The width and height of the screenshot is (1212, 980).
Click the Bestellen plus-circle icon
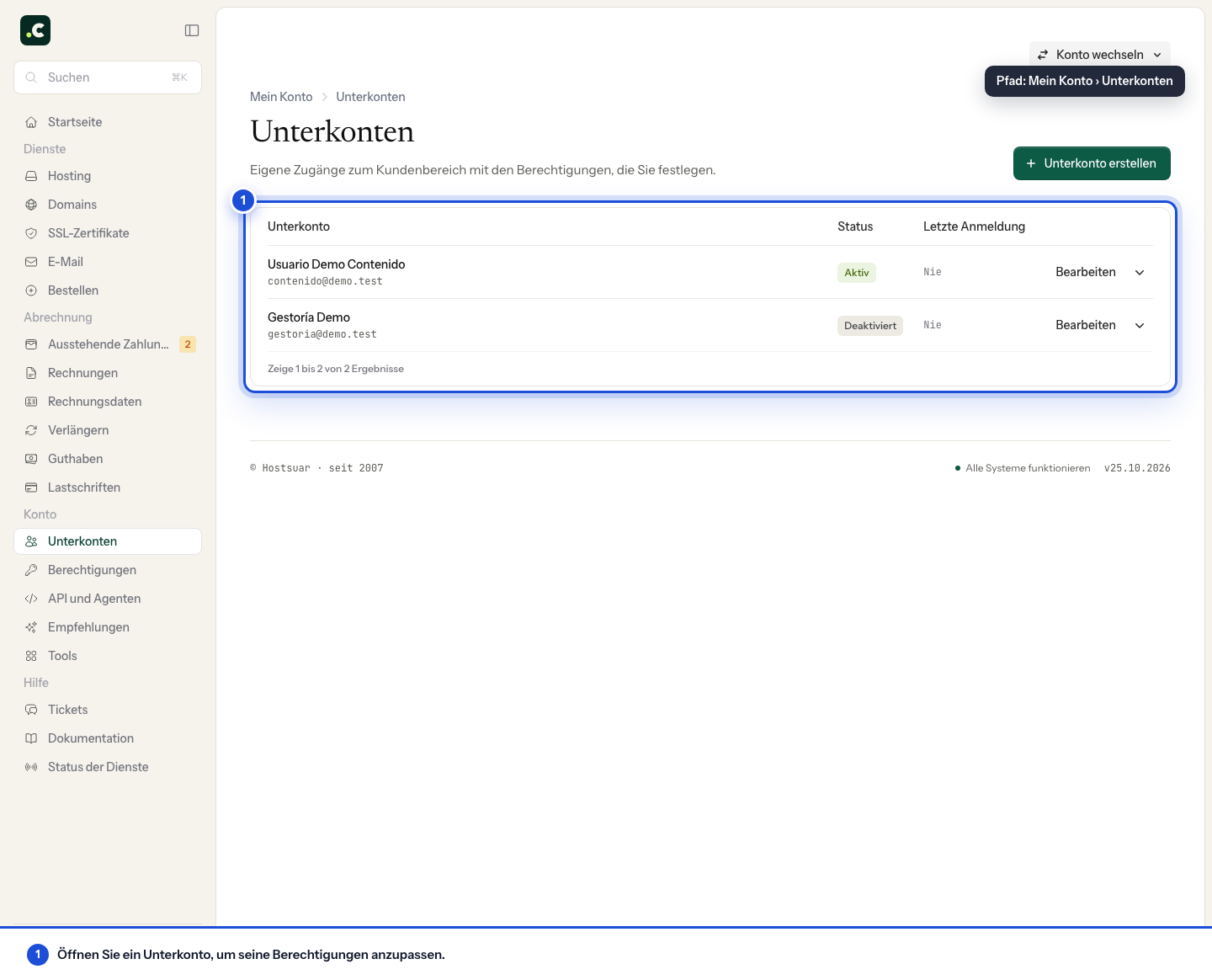coord(31,290)
